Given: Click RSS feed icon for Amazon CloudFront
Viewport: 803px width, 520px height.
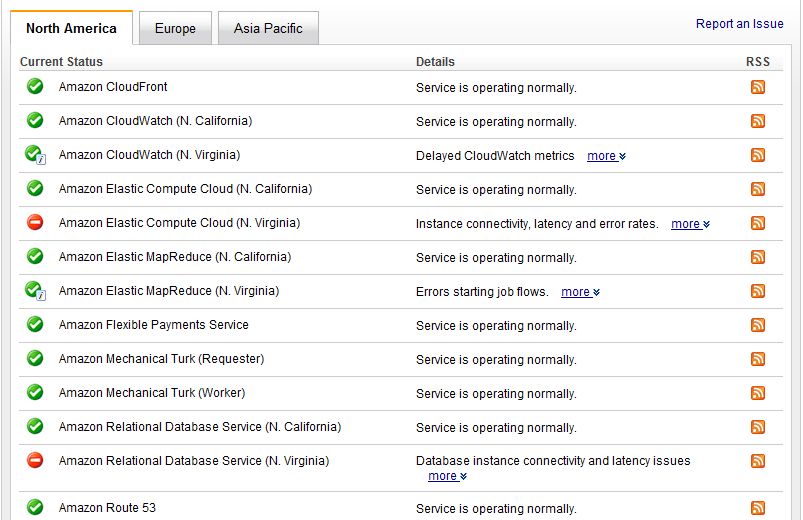Looking at the screenshot, I should pos(758,88).
